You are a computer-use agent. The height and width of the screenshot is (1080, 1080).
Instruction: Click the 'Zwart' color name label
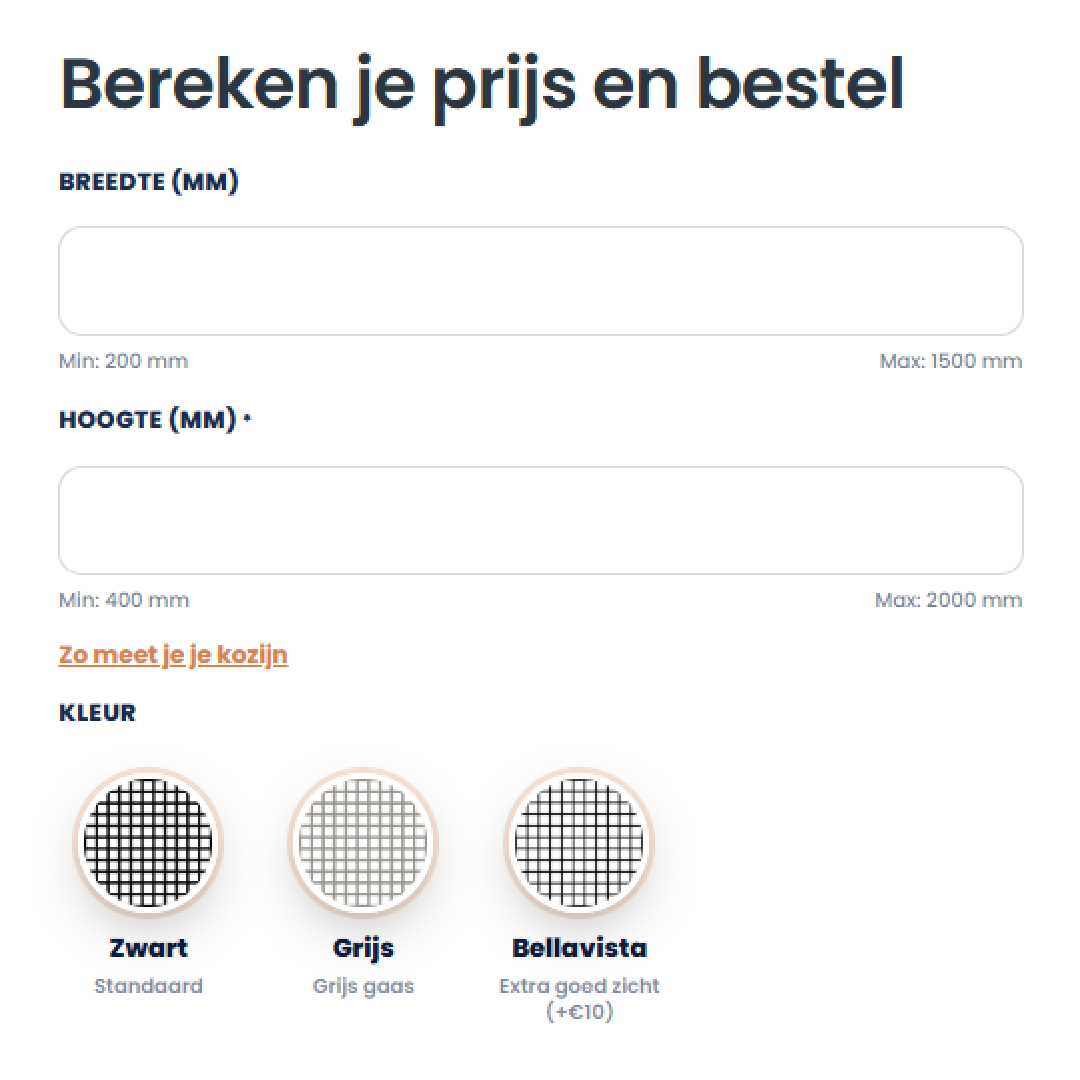pyautogui.click(x=148, y=947)
